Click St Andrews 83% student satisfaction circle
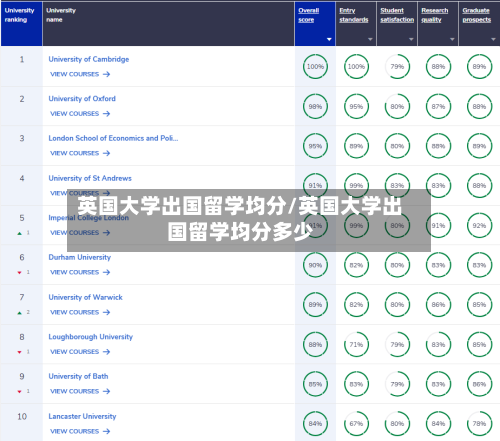The image size is (500, 441). tap(397, 186)
